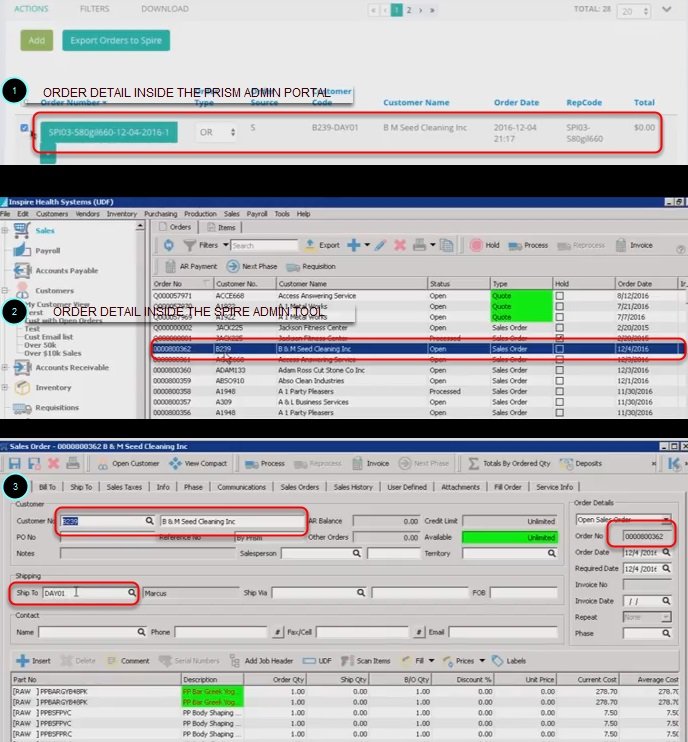This screenshot has height=742, width=688.
Task: Click the Filters funnel icon
Action: [x=190, y=245]
